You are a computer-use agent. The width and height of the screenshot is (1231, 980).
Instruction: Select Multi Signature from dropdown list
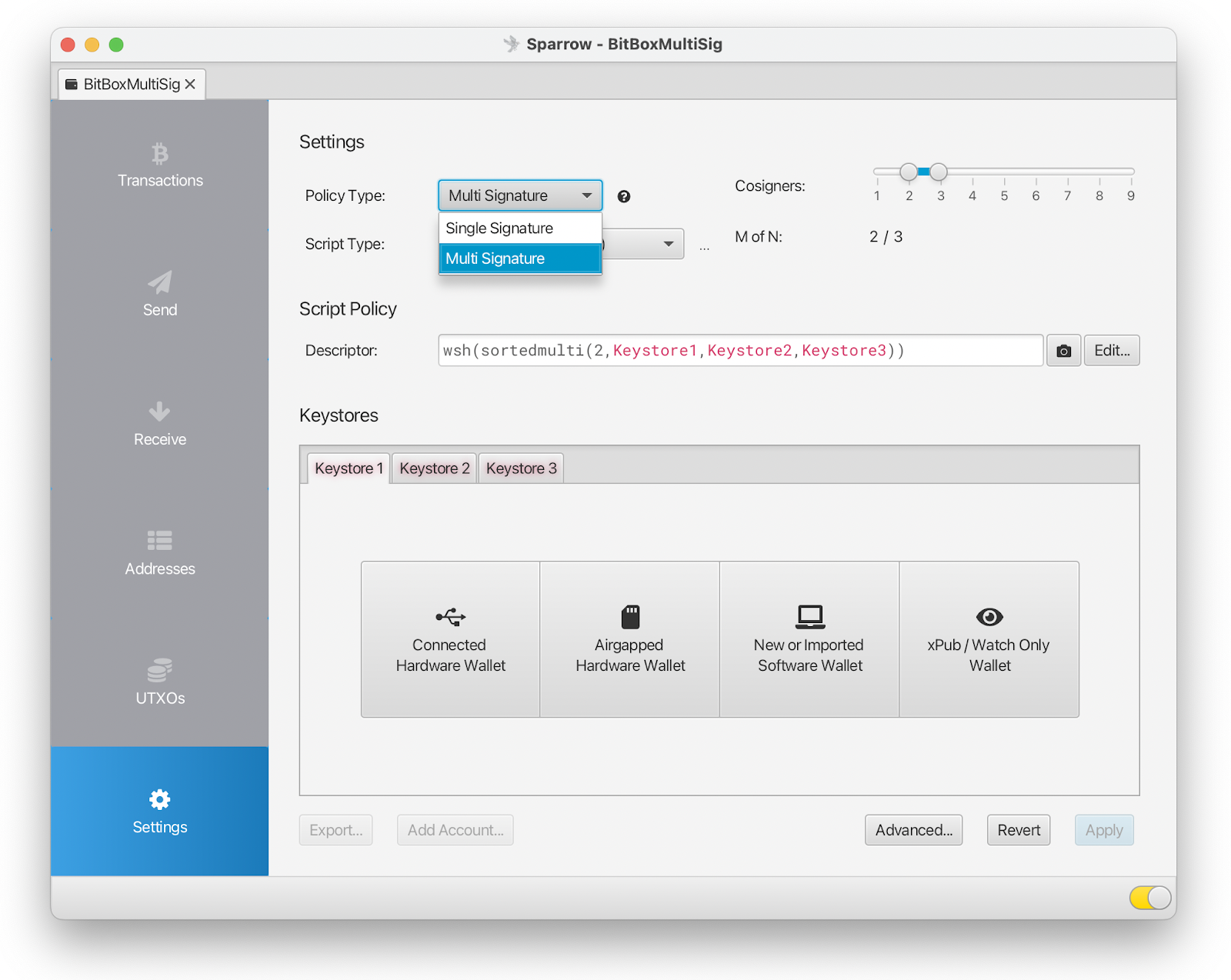tap(520, 258)
